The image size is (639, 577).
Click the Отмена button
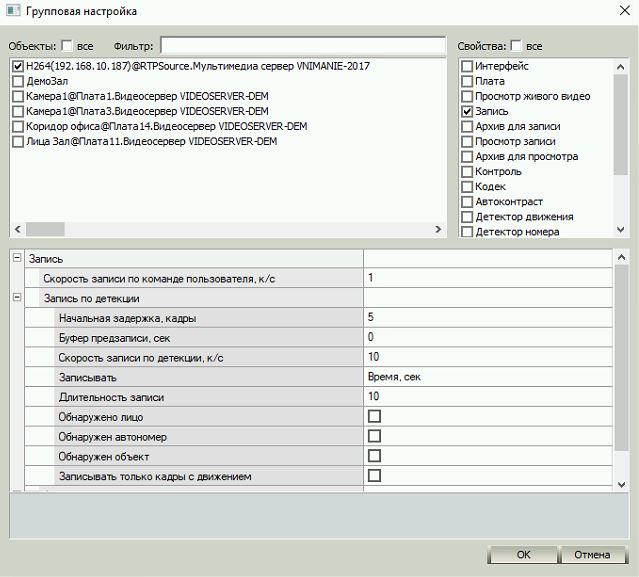[592, 555]
